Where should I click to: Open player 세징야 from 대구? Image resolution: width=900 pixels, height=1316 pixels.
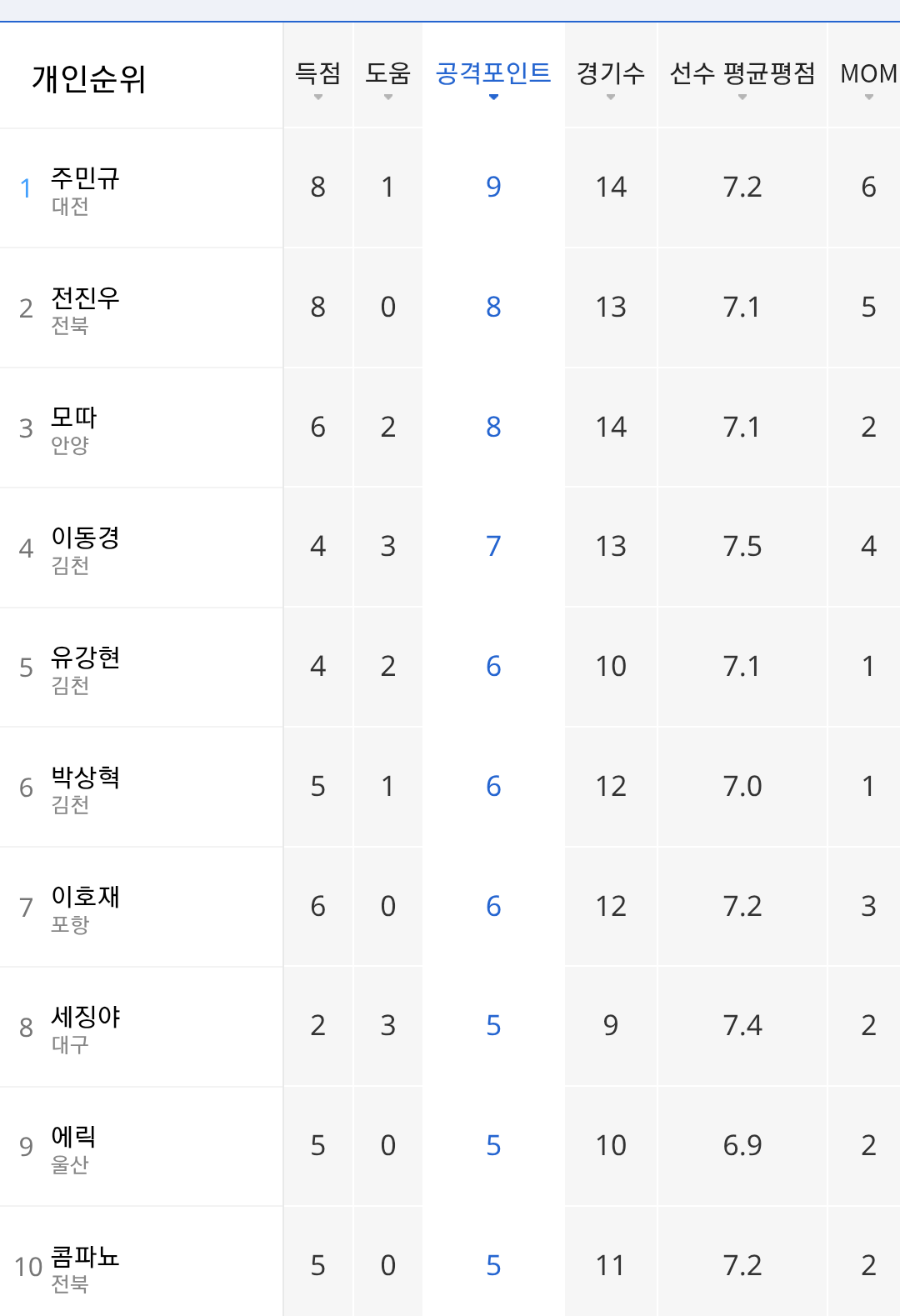(x=86, y=1016)
